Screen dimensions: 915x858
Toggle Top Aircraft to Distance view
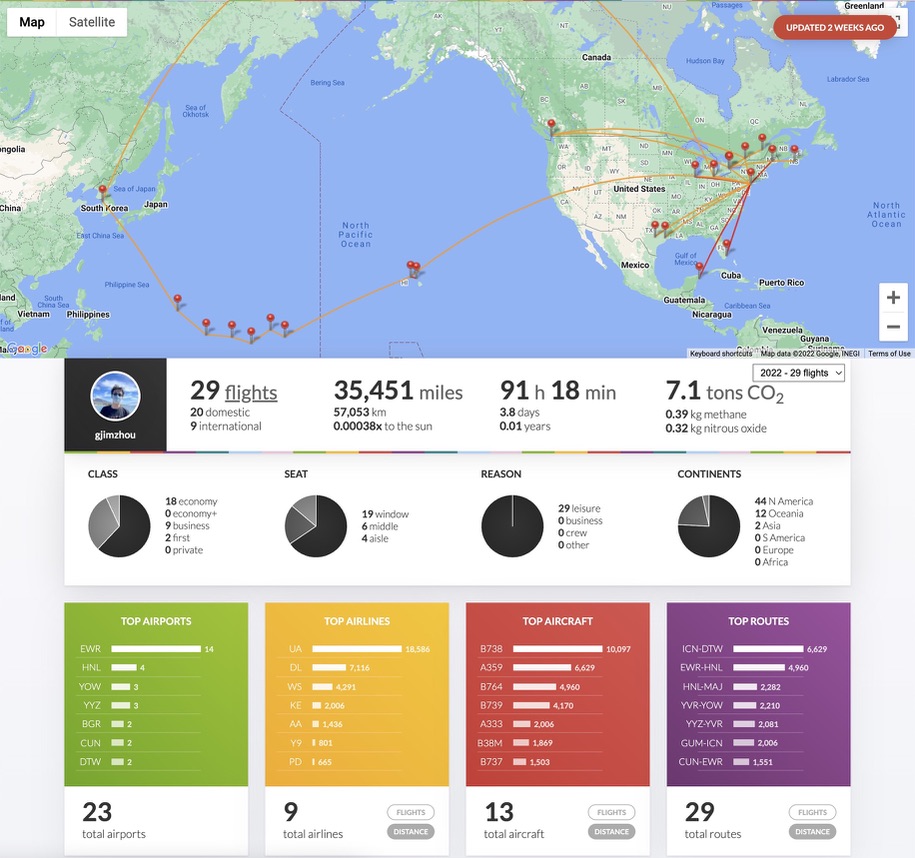point(611,831)
